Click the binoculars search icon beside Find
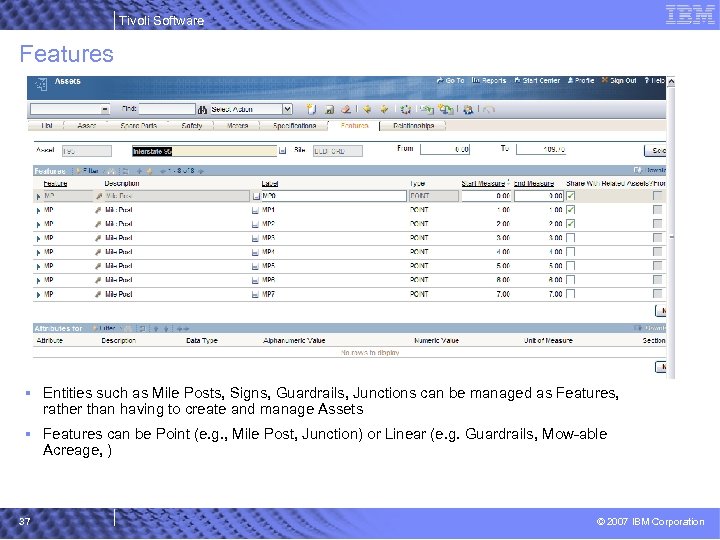The height and width of the screenshot is (540, 720). 202,109
